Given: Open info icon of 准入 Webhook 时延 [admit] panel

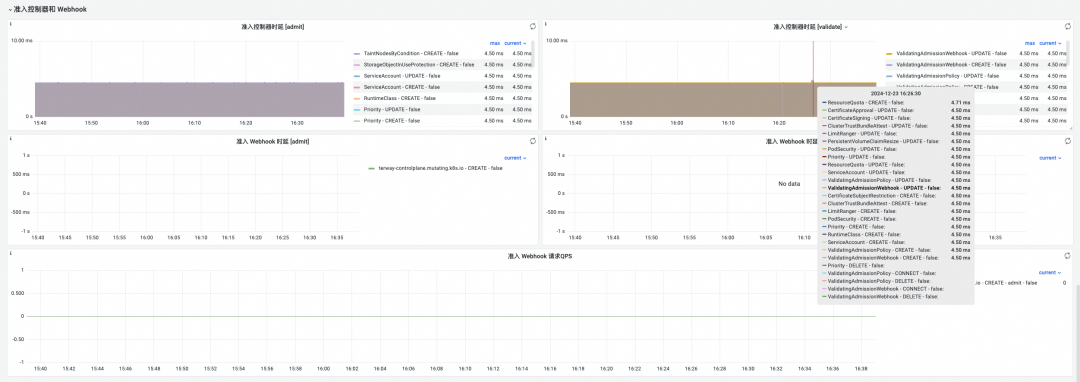Looking at the screenshot, I should coord(11,138).
